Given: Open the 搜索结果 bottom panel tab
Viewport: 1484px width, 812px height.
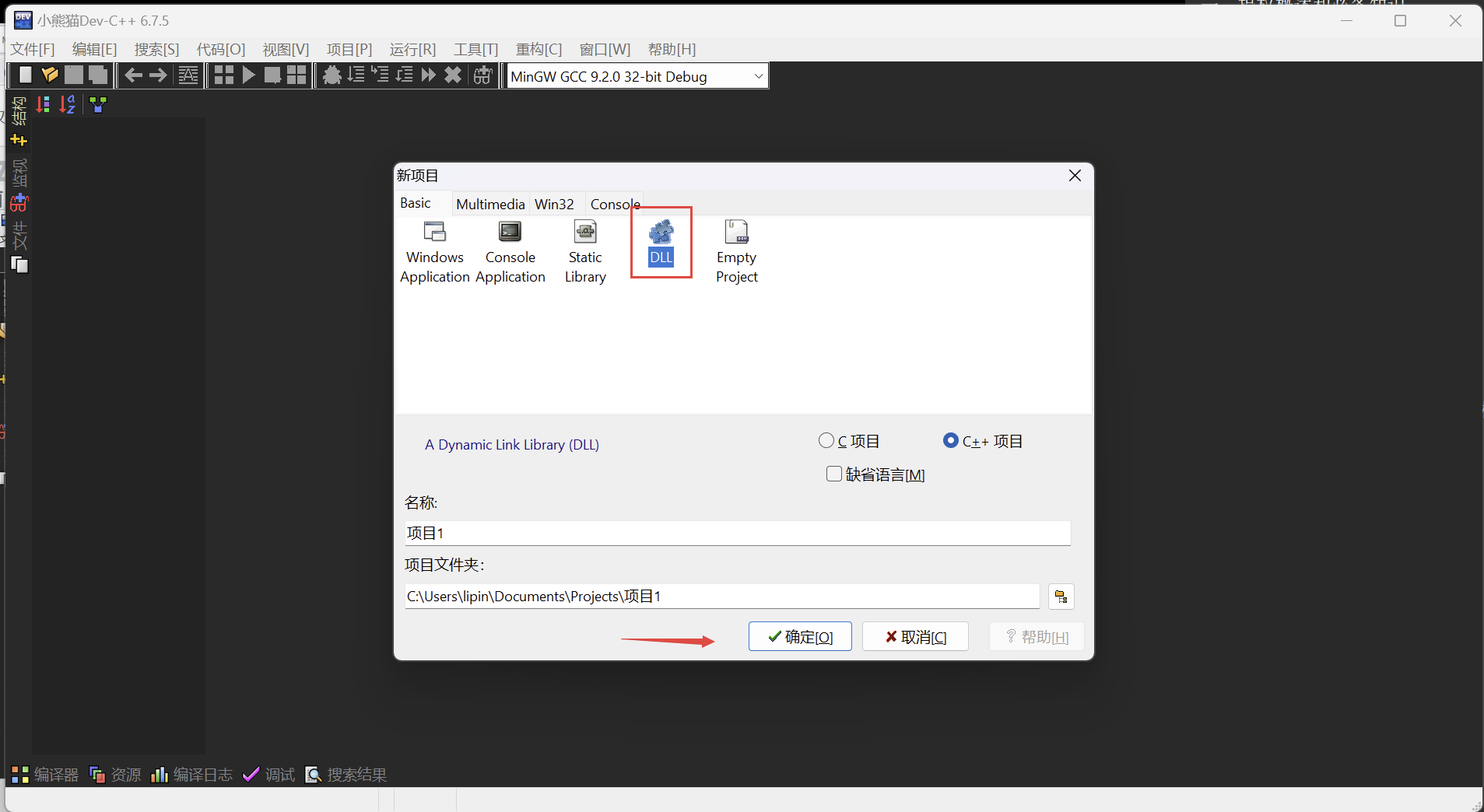Looking at the screenshot, I should (346, 775).
